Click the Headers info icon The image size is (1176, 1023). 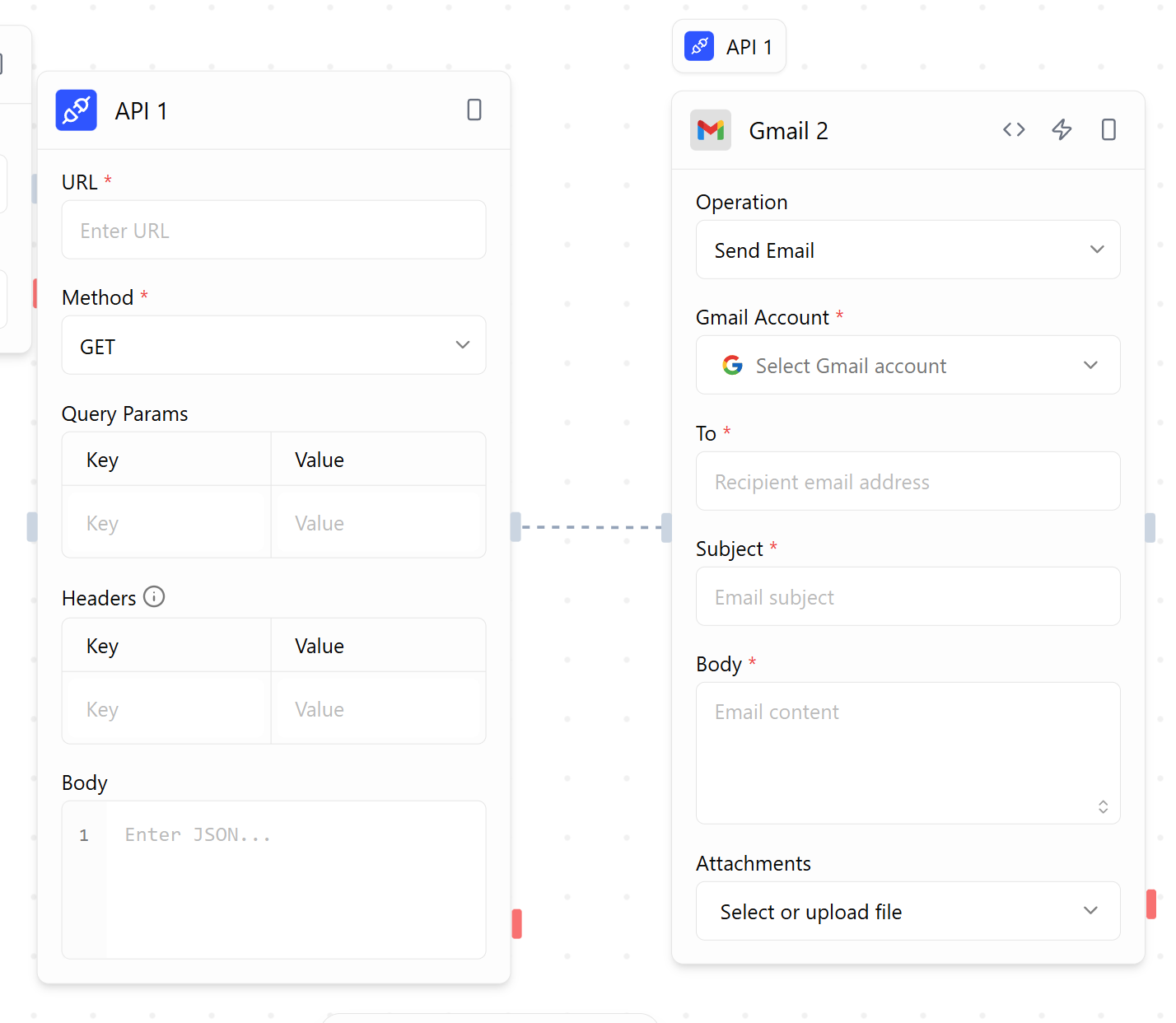pos(154,596)
